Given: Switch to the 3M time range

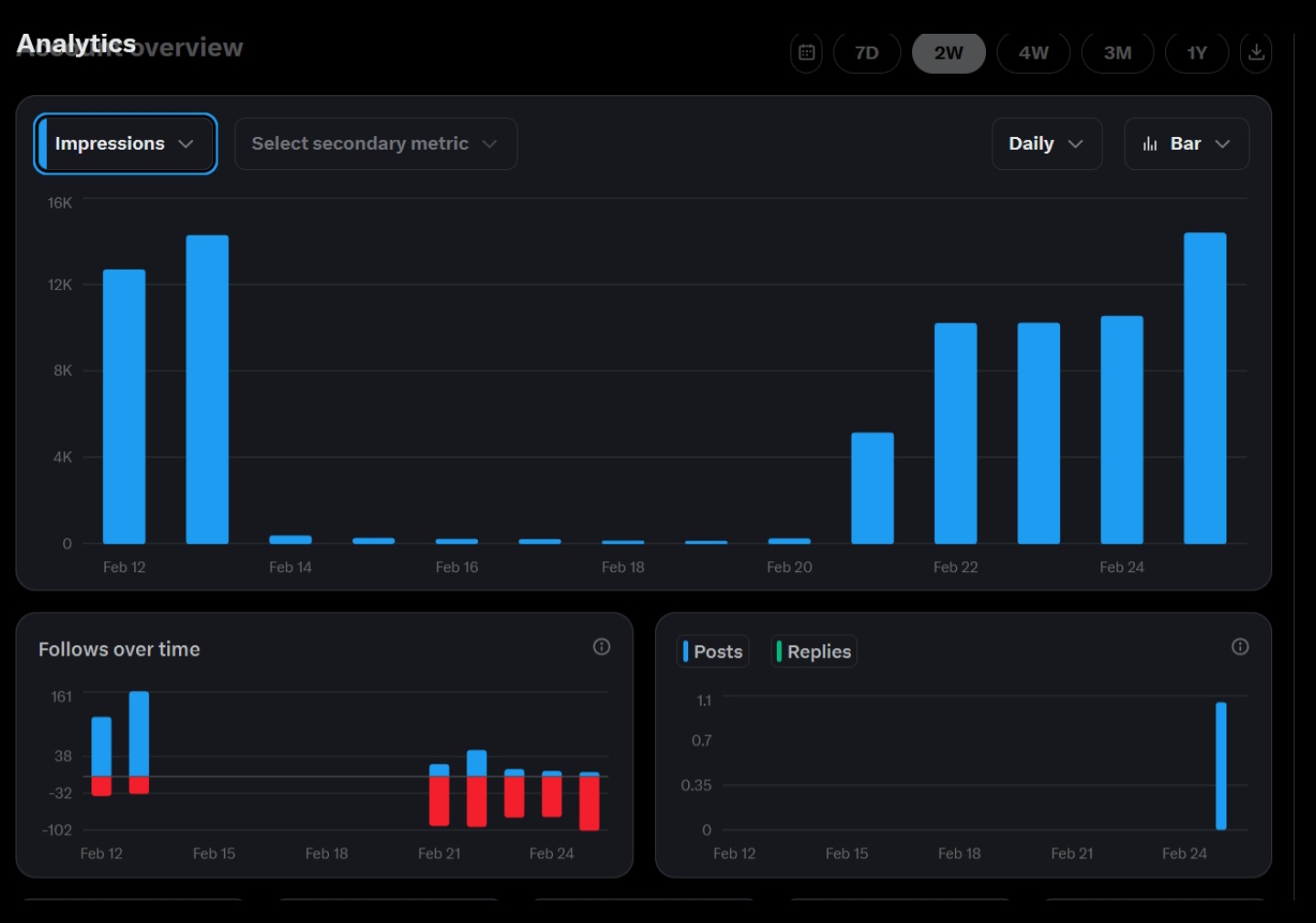Looking at the screenshot, I should (x=1117, y=53).
